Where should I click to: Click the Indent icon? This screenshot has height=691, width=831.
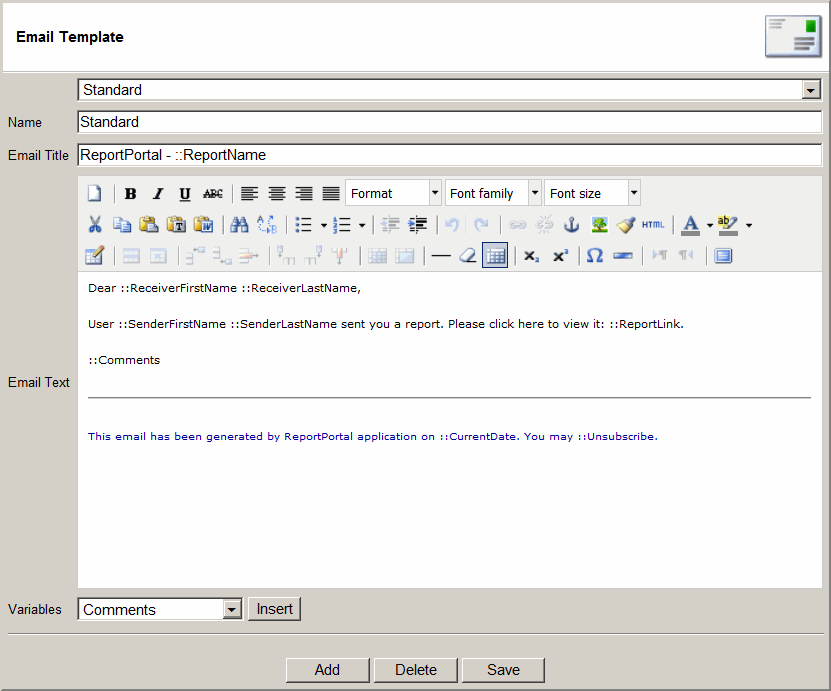coord(418,225)
